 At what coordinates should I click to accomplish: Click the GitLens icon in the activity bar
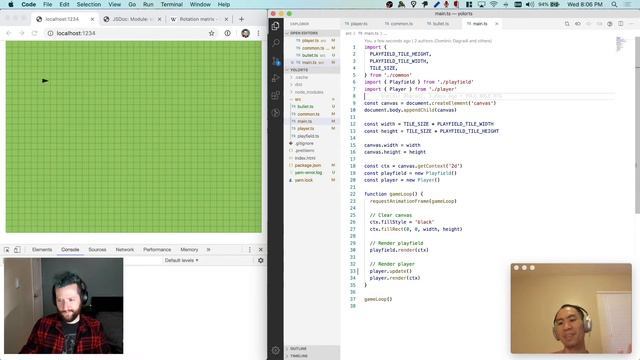(x=276, y=113)
